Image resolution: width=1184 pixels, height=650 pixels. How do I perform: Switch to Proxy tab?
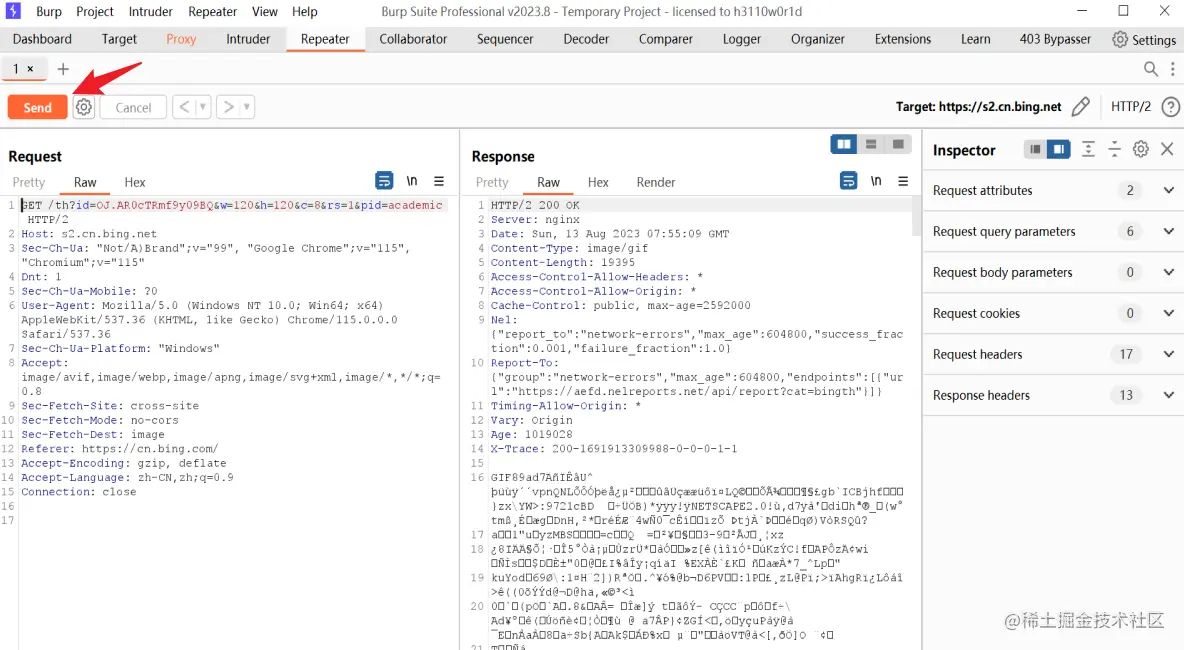[181, 39]
